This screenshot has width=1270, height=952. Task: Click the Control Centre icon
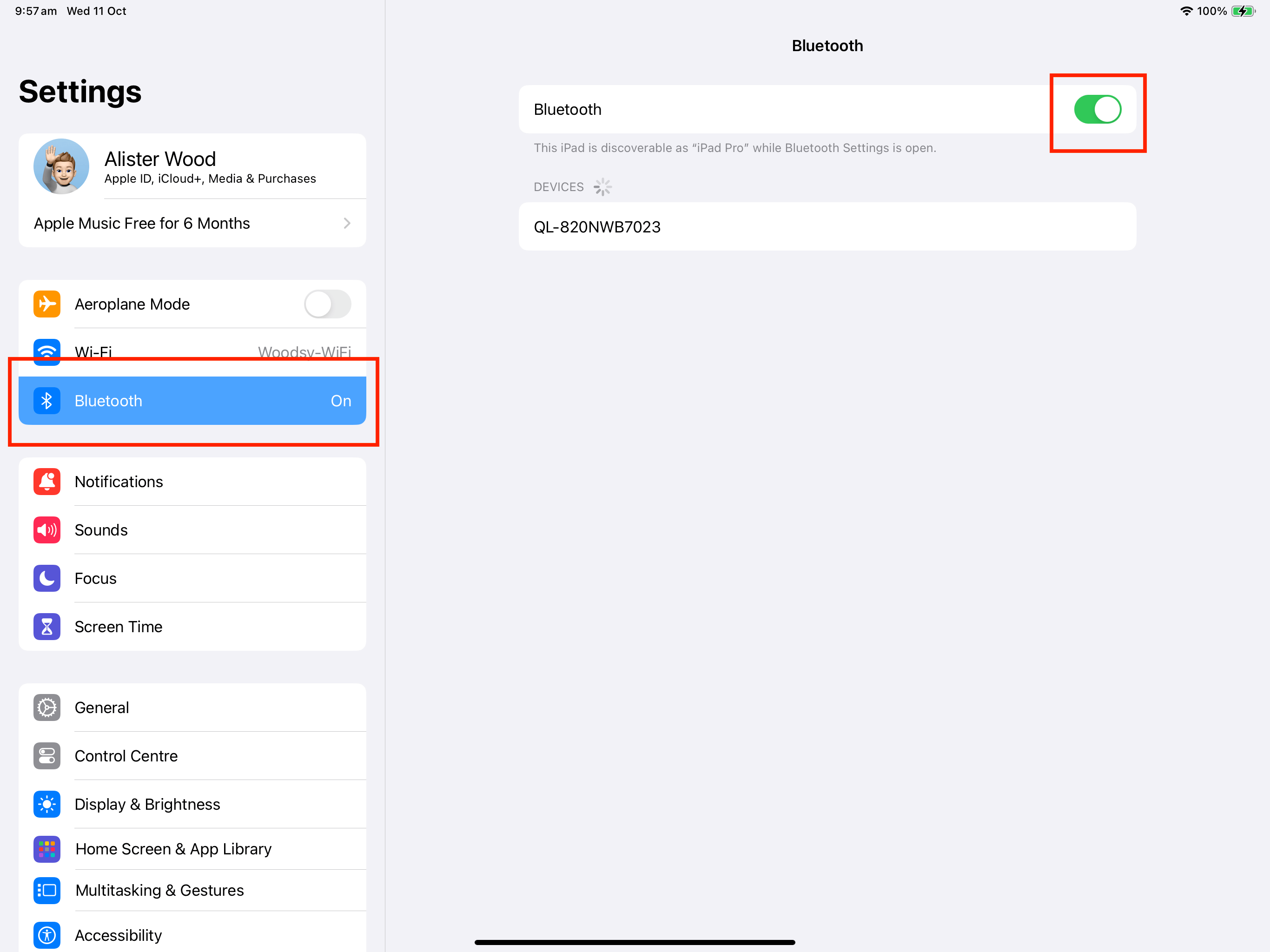point(46,756)
